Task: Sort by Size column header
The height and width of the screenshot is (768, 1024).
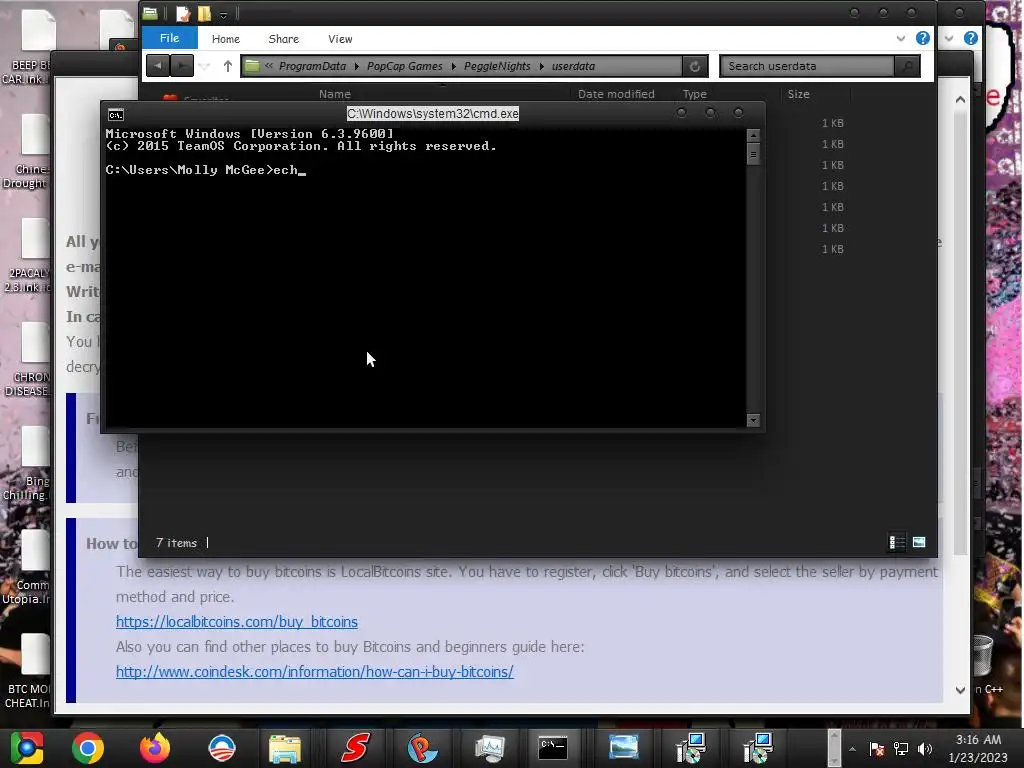Action: click(798, 94)
